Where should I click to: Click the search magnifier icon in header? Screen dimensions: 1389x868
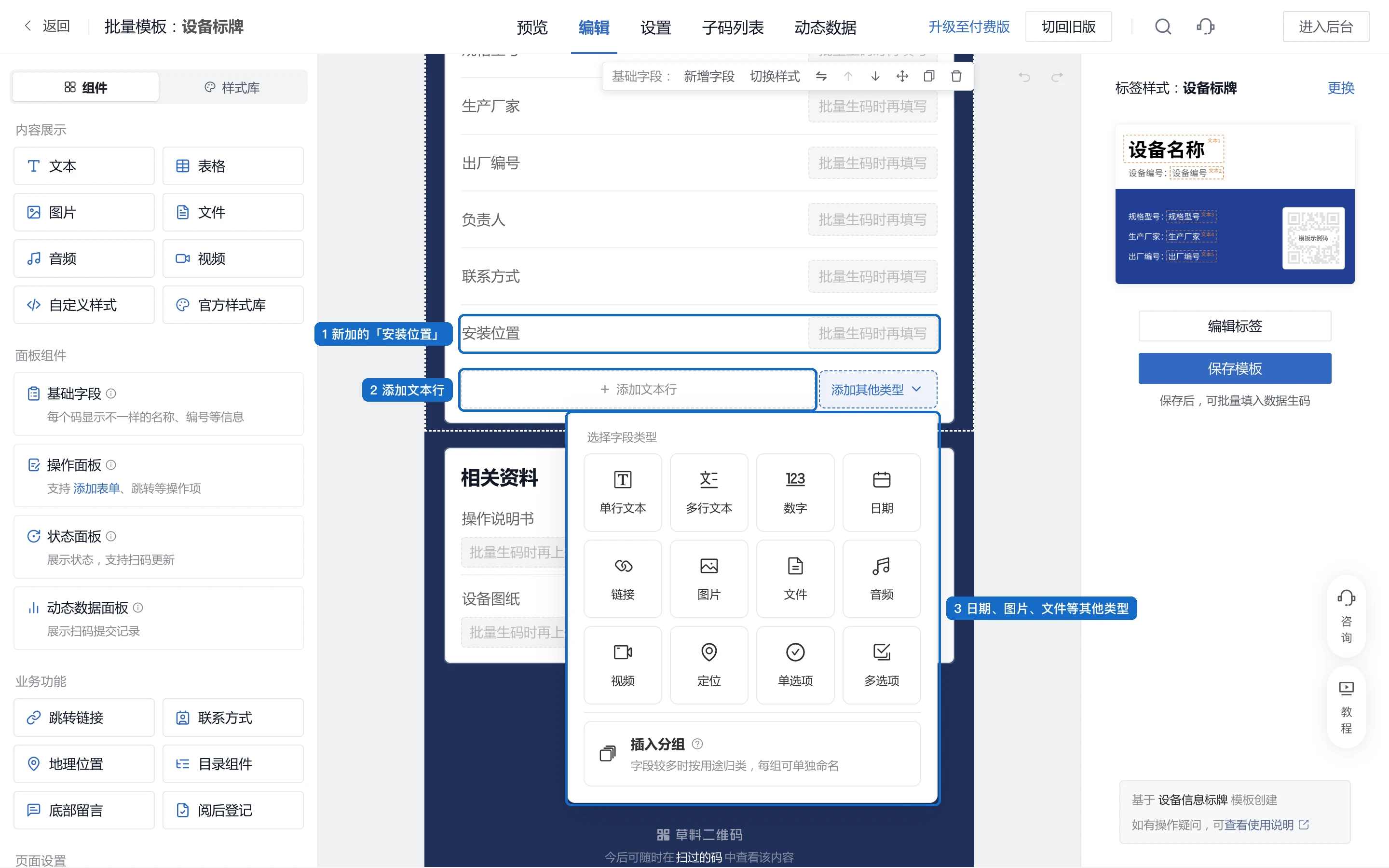(x=1163, y=27)
